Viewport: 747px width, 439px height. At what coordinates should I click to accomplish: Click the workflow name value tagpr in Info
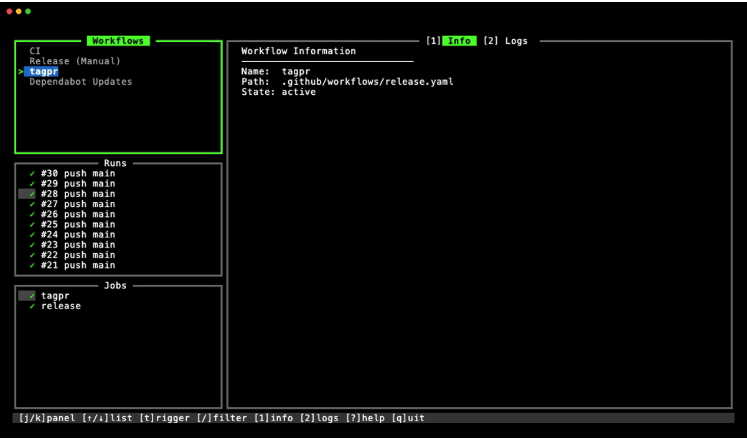[x=296, y=71]
